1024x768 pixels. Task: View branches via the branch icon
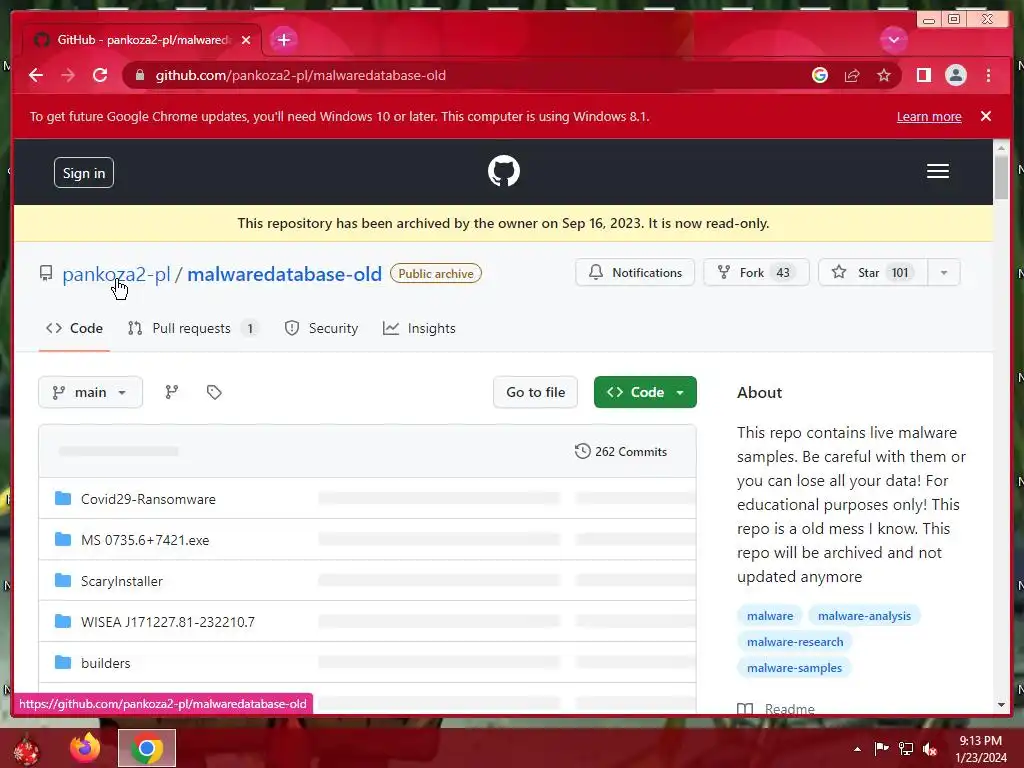click(172, 392)
